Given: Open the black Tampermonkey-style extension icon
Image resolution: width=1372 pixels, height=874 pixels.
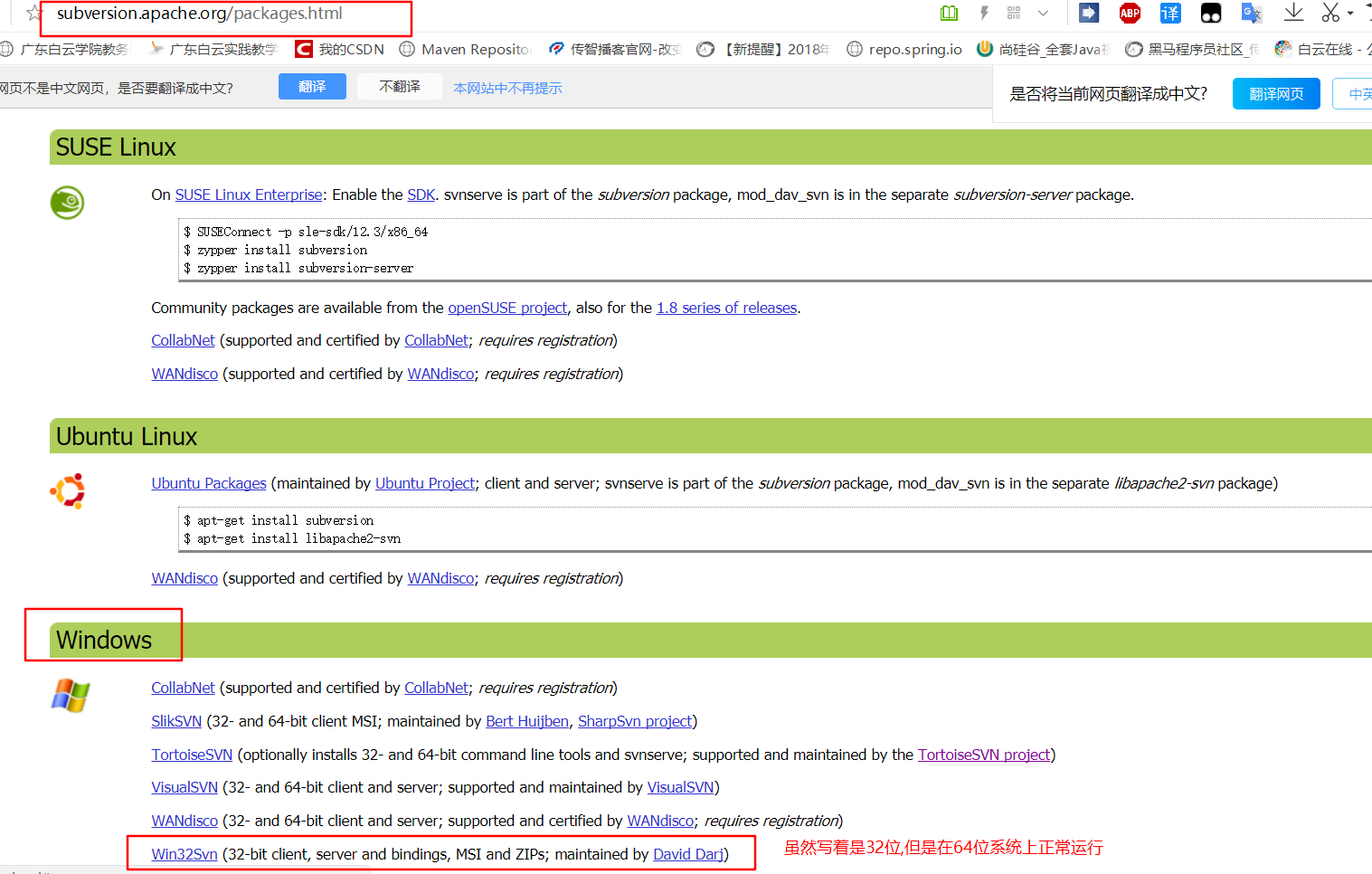Looking at the screenshot, I should click(1211, 13).
